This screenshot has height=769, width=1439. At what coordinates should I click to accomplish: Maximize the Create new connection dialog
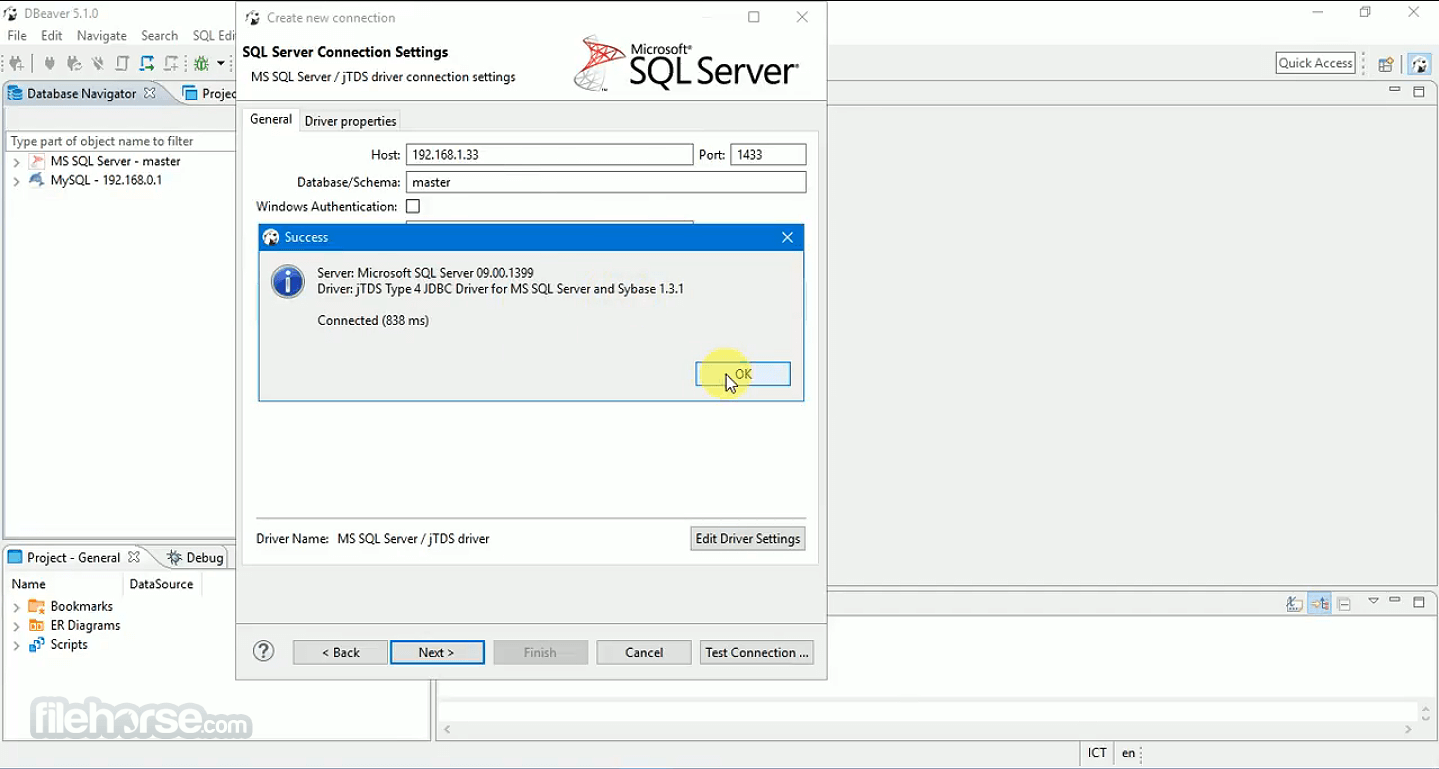pos(754,17)
